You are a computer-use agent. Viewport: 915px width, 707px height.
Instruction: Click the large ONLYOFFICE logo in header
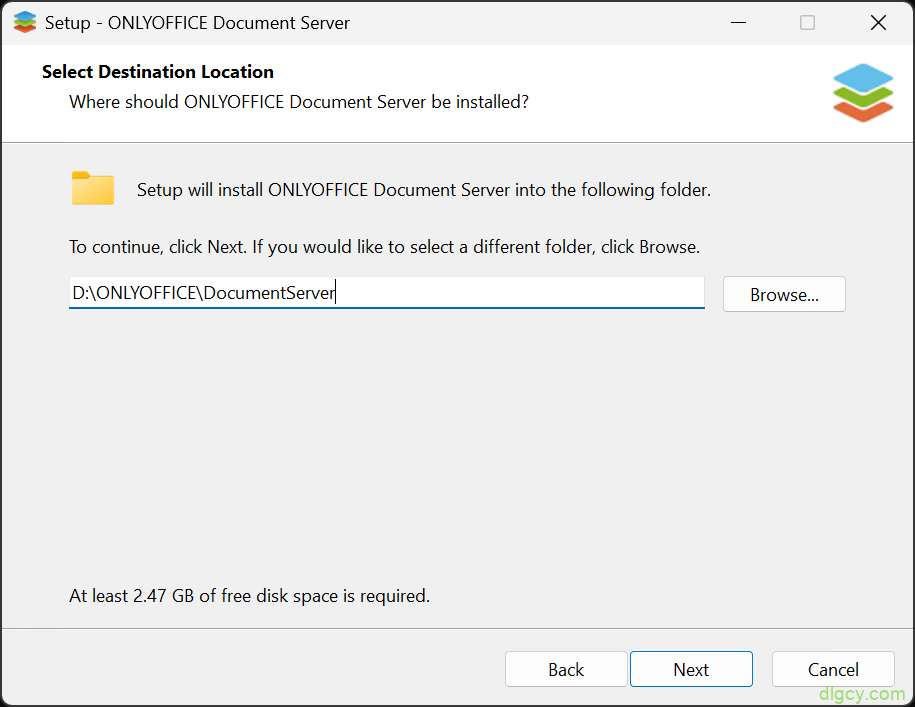pyautogui.click(x=862, y=93)
